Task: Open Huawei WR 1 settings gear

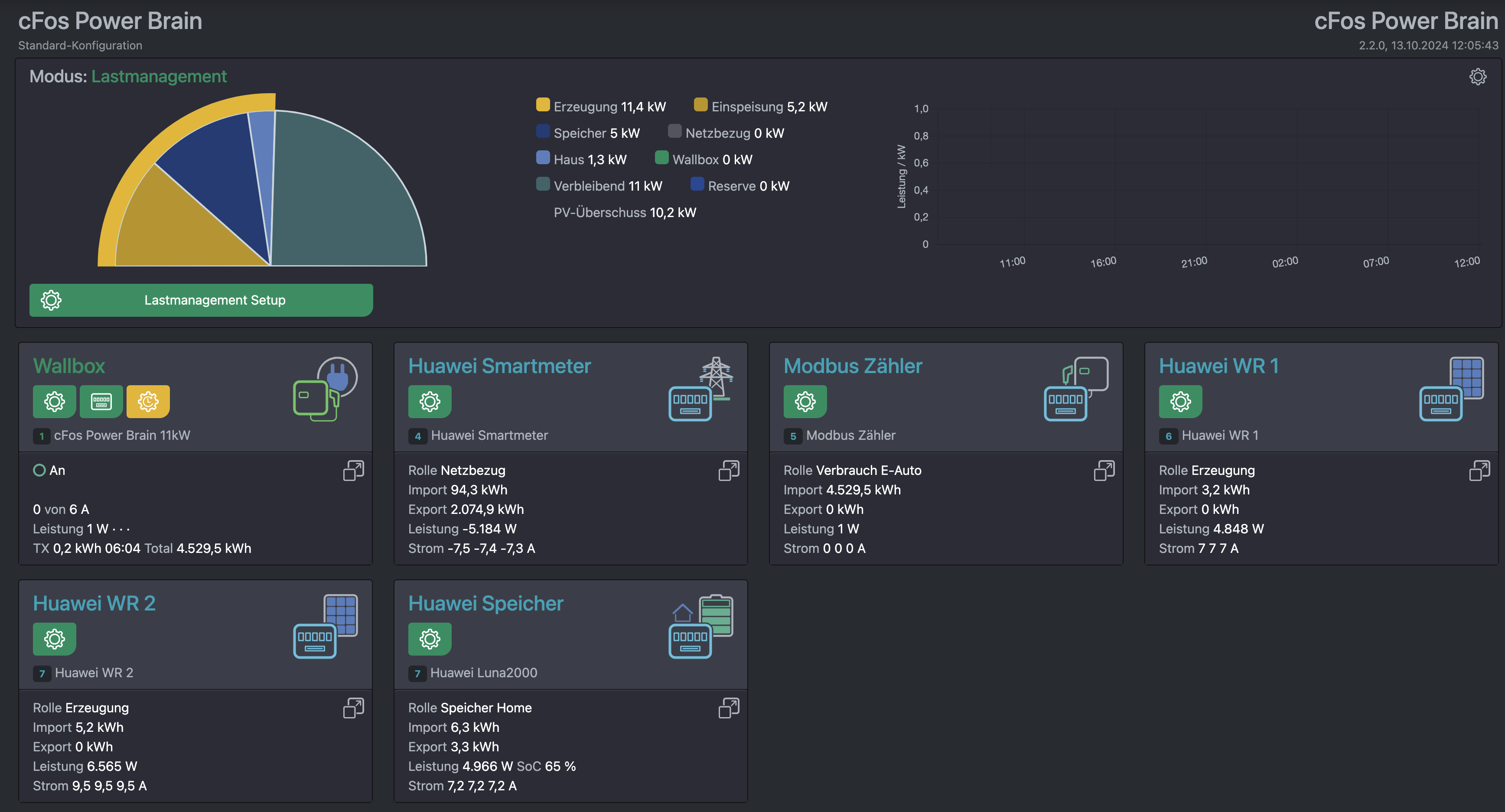Action: coord(1180,401)
